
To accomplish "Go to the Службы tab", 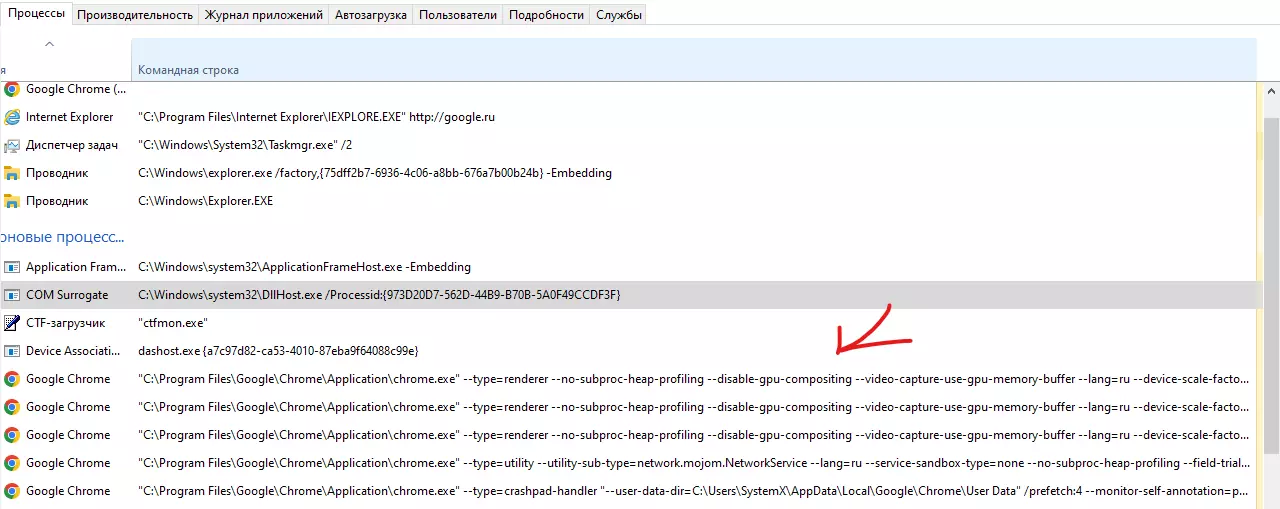I will (619, 15).
